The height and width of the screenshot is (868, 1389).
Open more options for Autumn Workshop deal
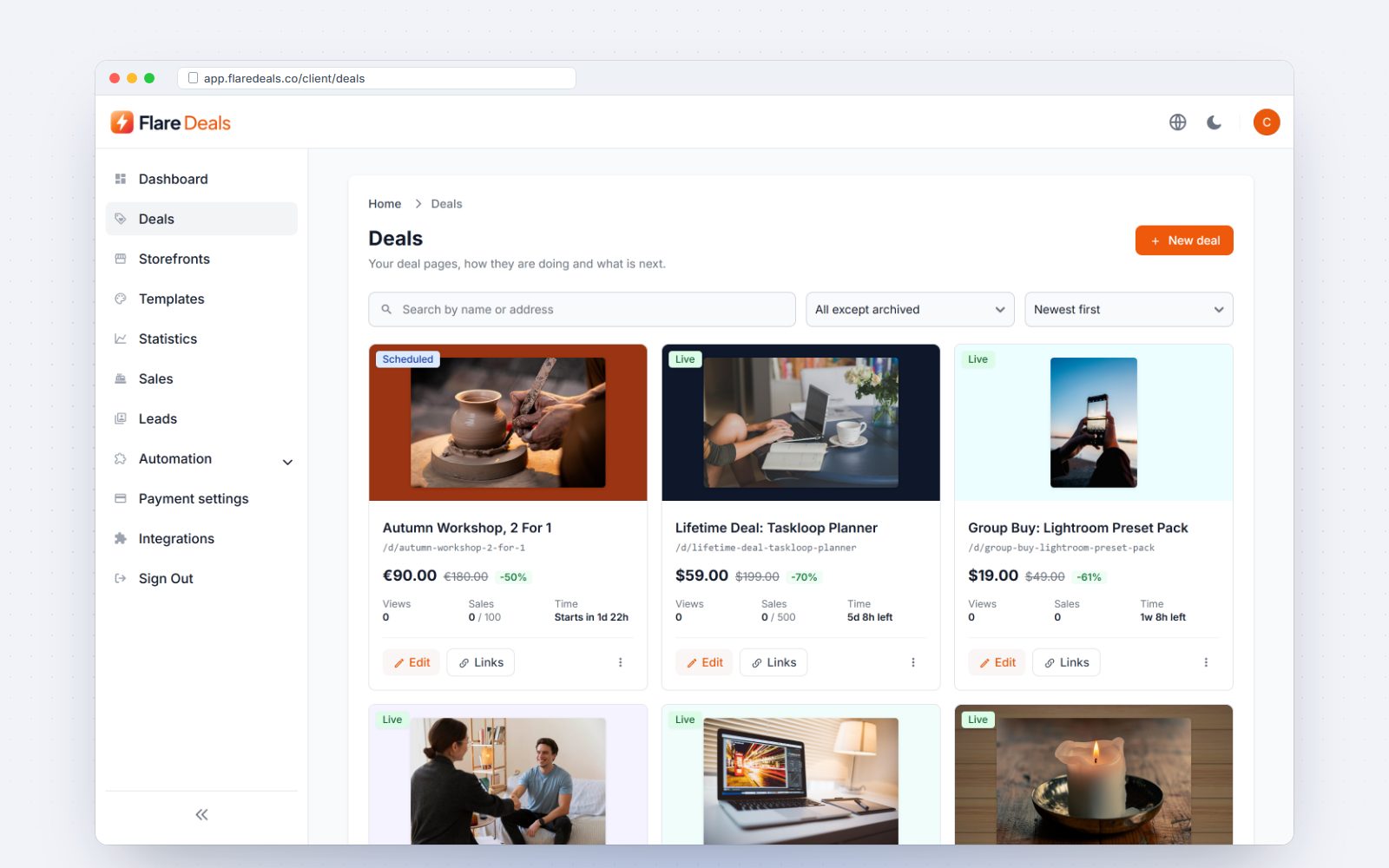point(620,662)
